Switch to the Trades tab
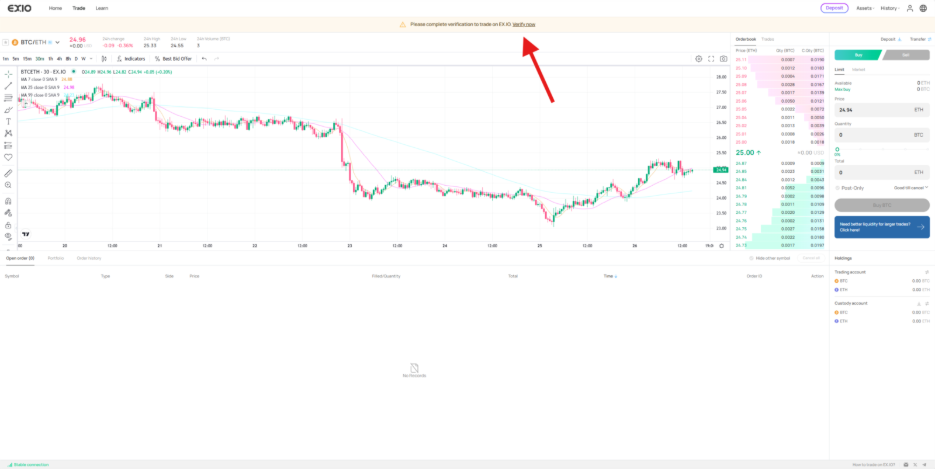 pyautogui.click(x=767, y=39)
